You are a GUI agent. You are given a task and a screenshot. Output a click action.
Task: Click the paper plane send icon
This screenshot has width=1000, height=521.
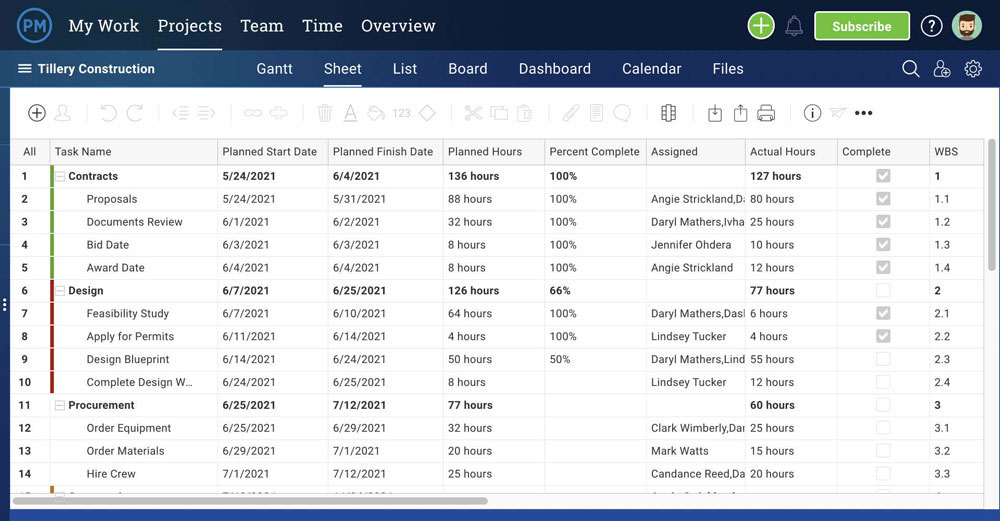click(837, 113)
